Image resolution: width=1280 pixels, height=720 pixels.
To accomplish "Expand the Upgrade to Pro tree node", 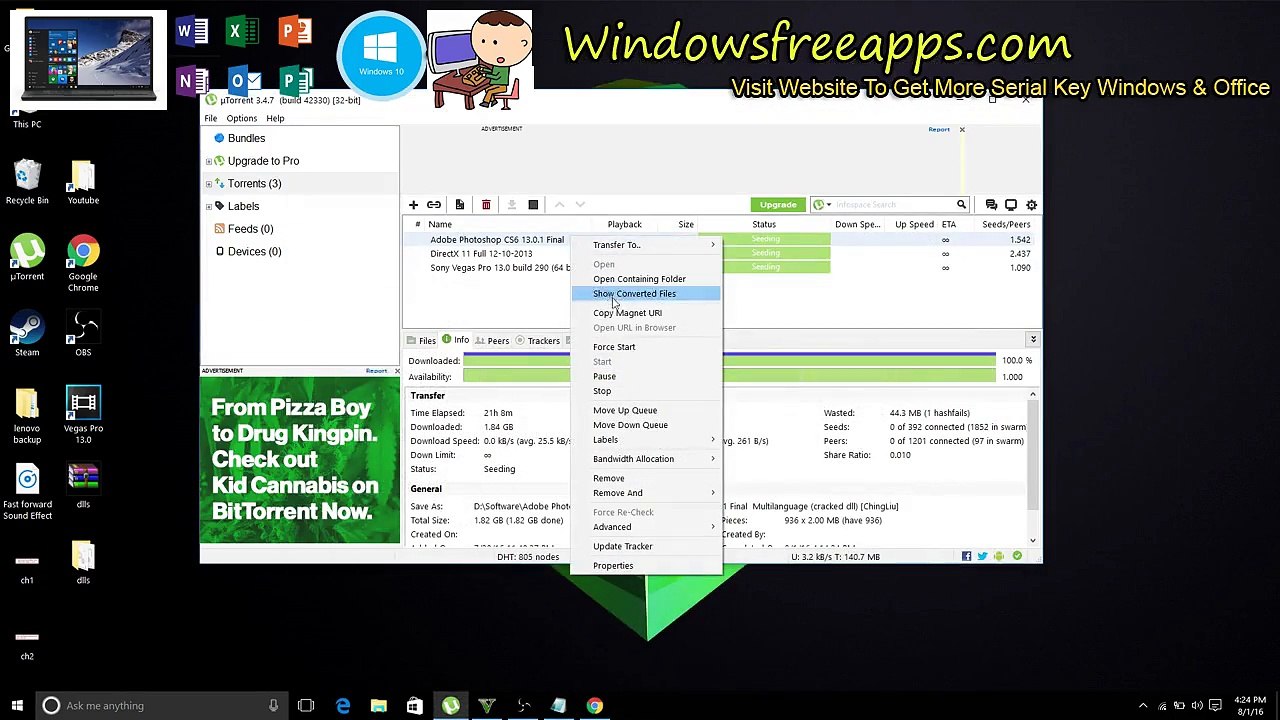I will click(x=209, y=161).
